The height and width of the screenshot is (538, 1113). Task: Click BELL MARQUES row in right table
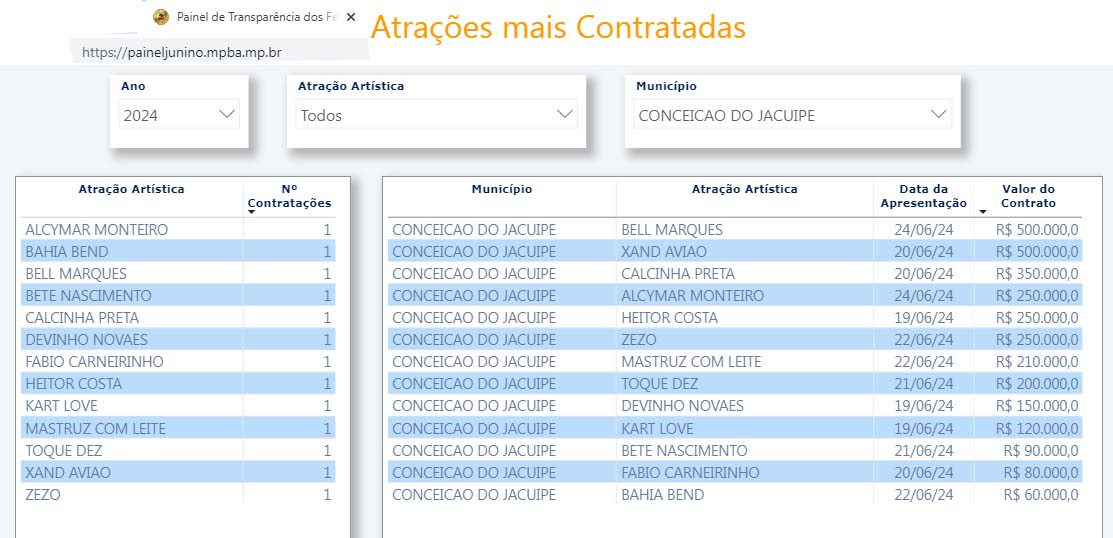[735, 229]
